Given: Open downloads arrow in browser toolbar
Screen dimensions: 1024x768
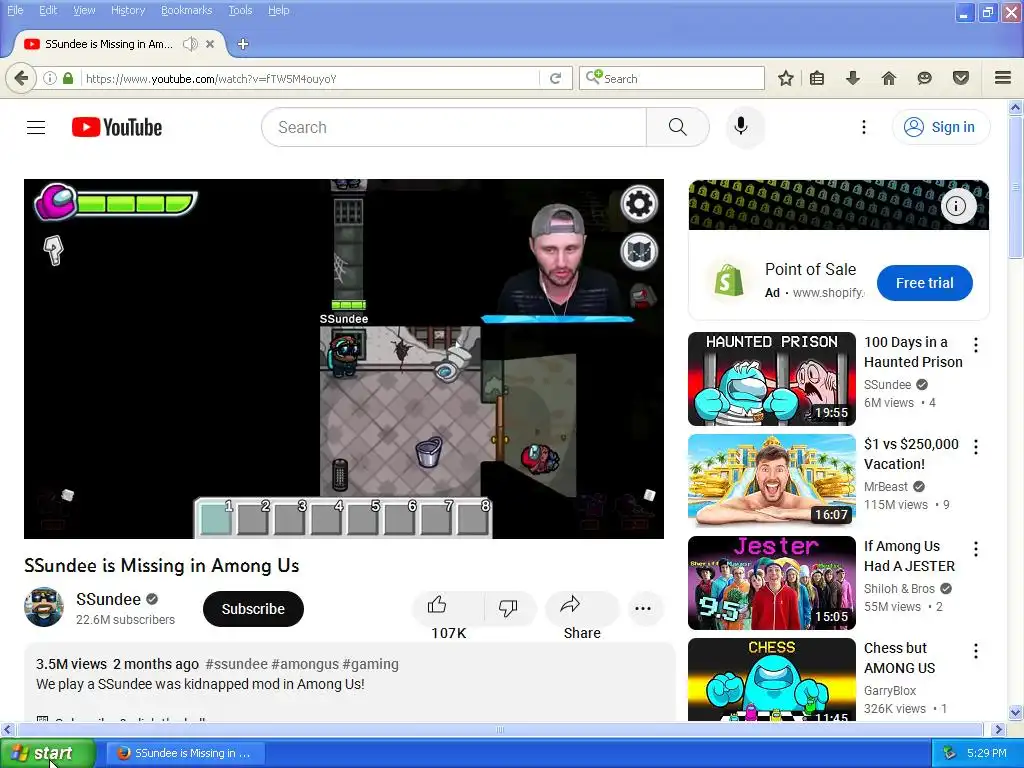Looking at the screenshot, I should (852, 78).
